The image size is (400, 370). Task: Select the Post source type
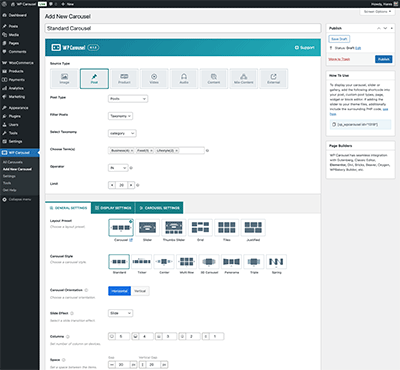(x=94, y=79)
